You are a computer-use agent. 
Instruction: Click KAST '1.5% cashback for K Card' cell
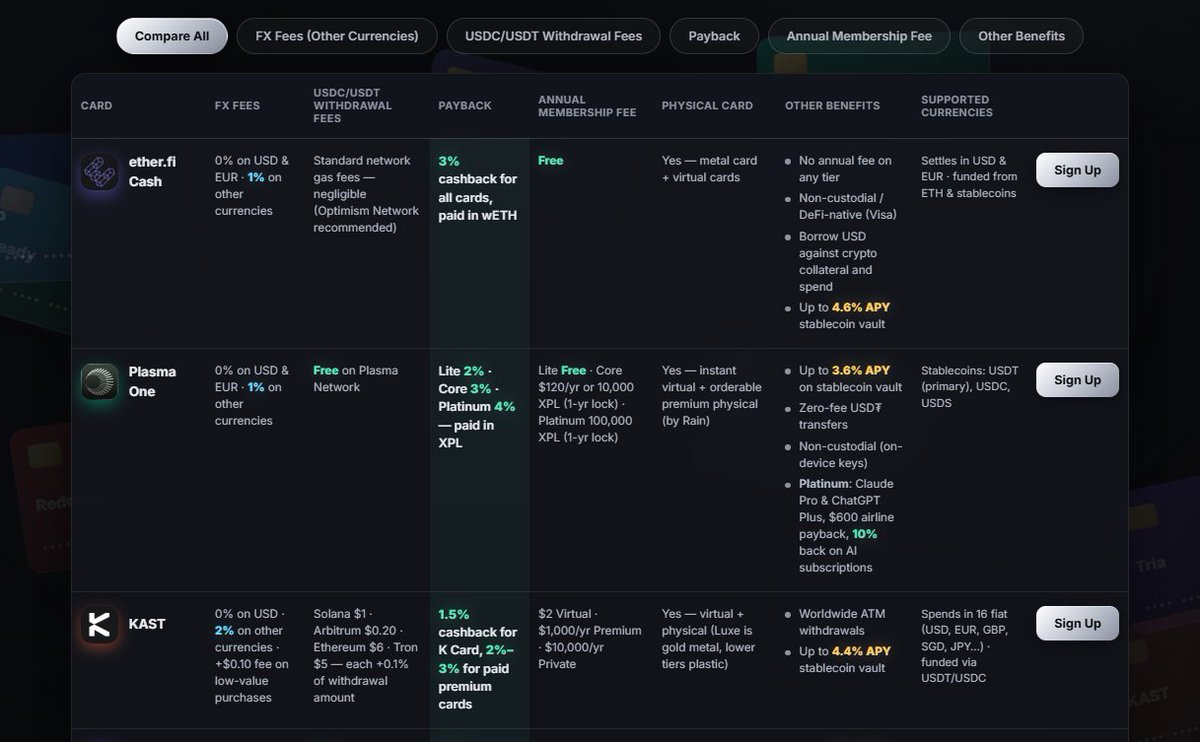478,659
